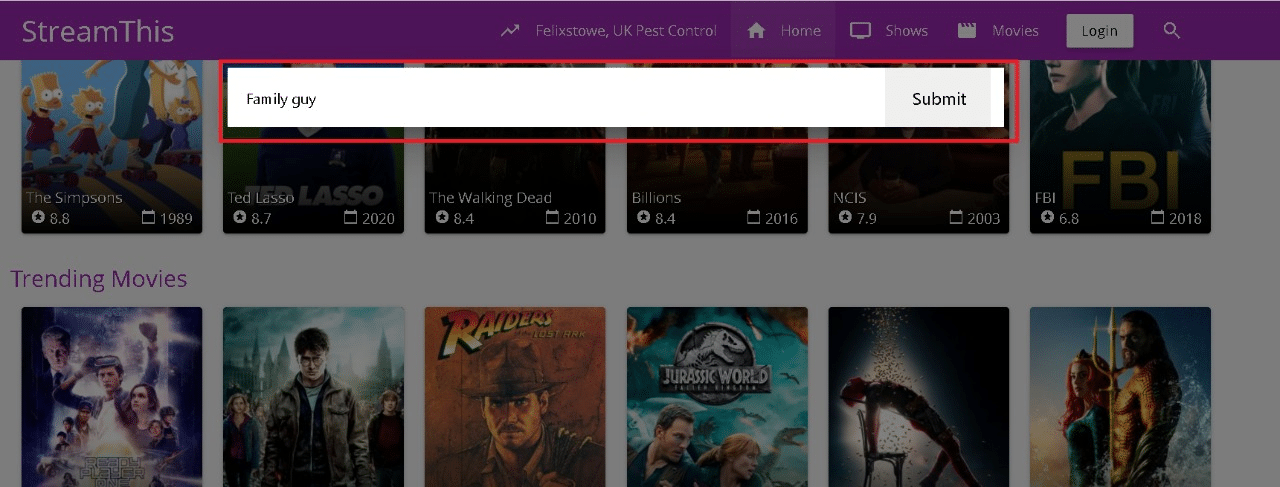Go to the Movies menu item
The height and width of the screenshot is (487, 1280).
tap(1014, 31)
